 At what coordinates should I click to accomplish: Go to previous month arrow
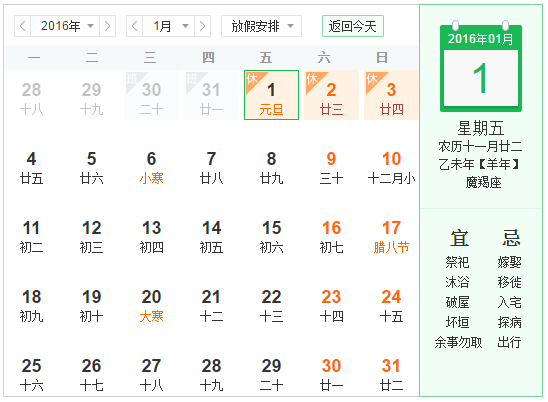pos(134,26)
